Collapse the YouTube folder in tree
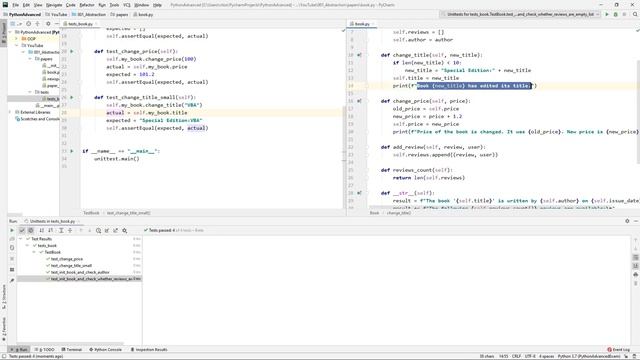 point(17,45)
